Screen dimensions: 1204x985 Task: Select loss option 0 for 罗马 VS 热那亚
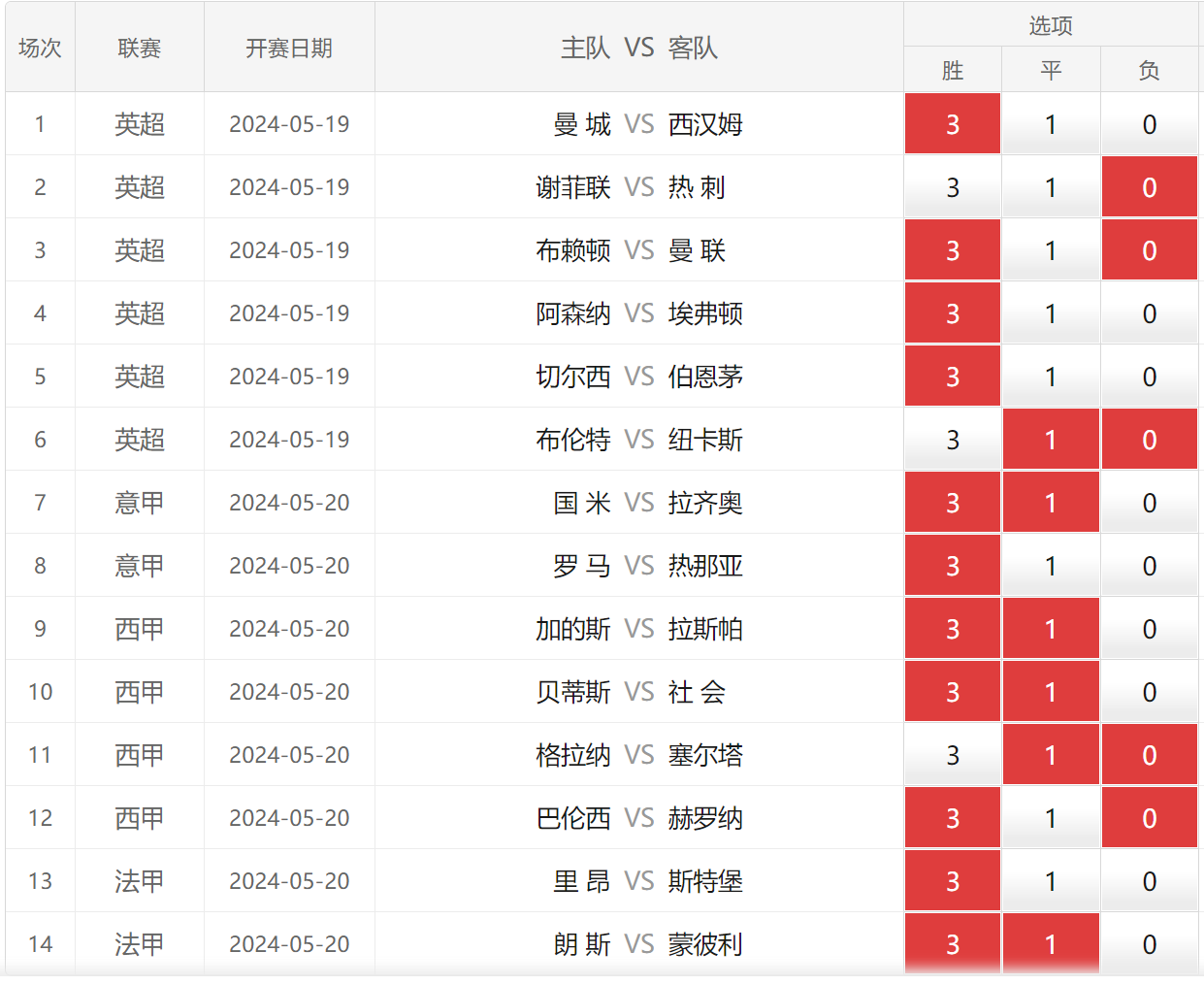pyautogui.click(x=1150, y=566)
